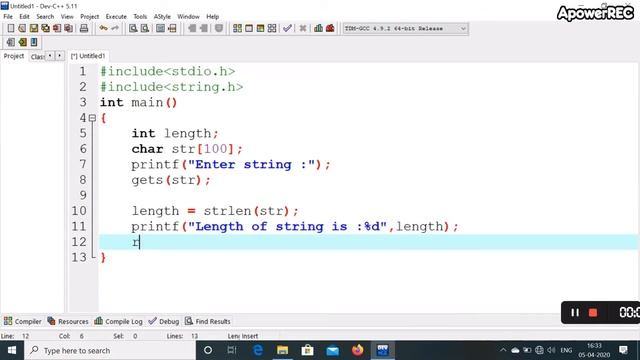Open the Help menu
This screenshot has height=360, width=640.
[x=213, y=17]
